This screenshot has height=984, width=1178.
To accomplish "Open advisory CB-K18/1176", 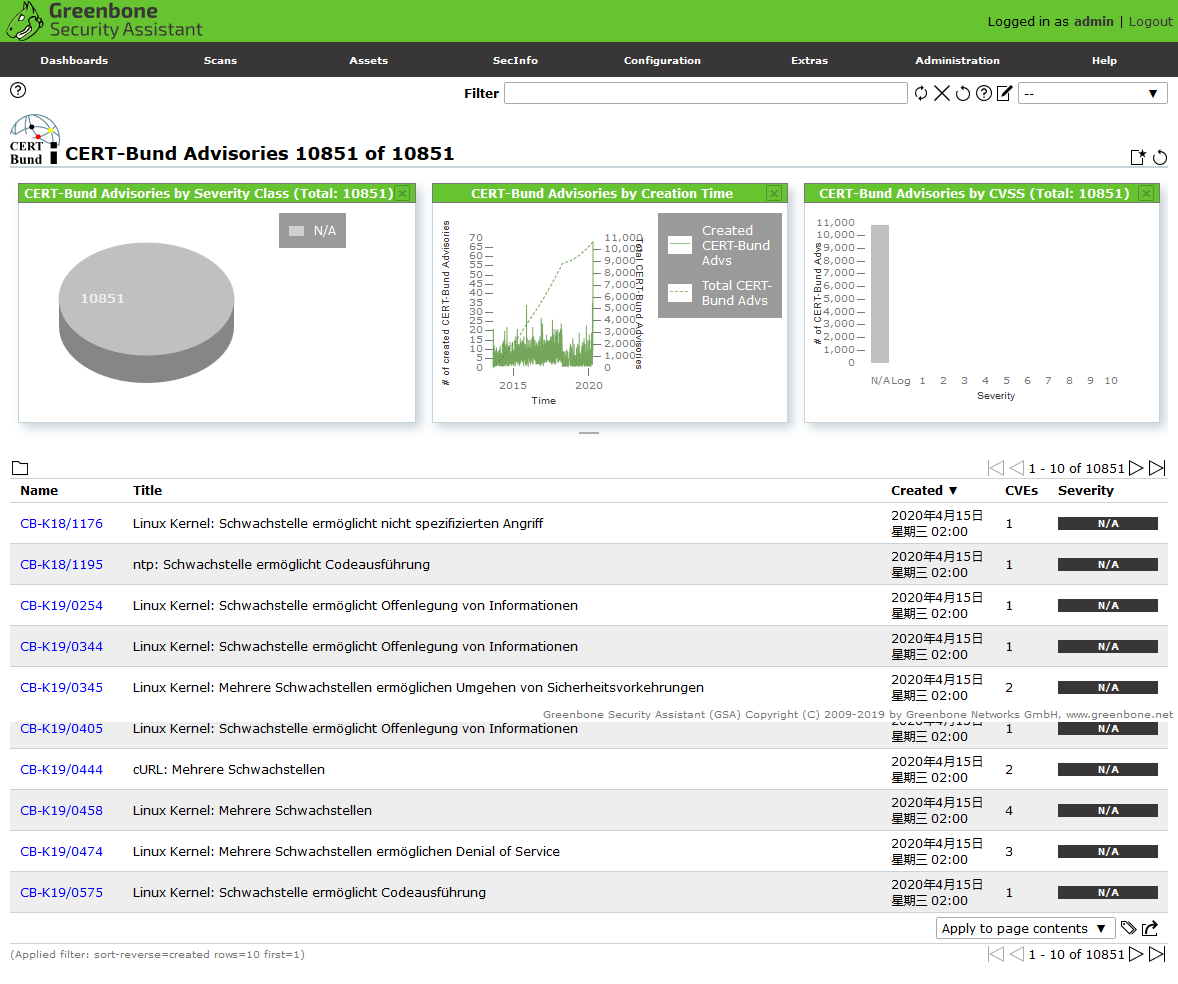I will point(62,524).
